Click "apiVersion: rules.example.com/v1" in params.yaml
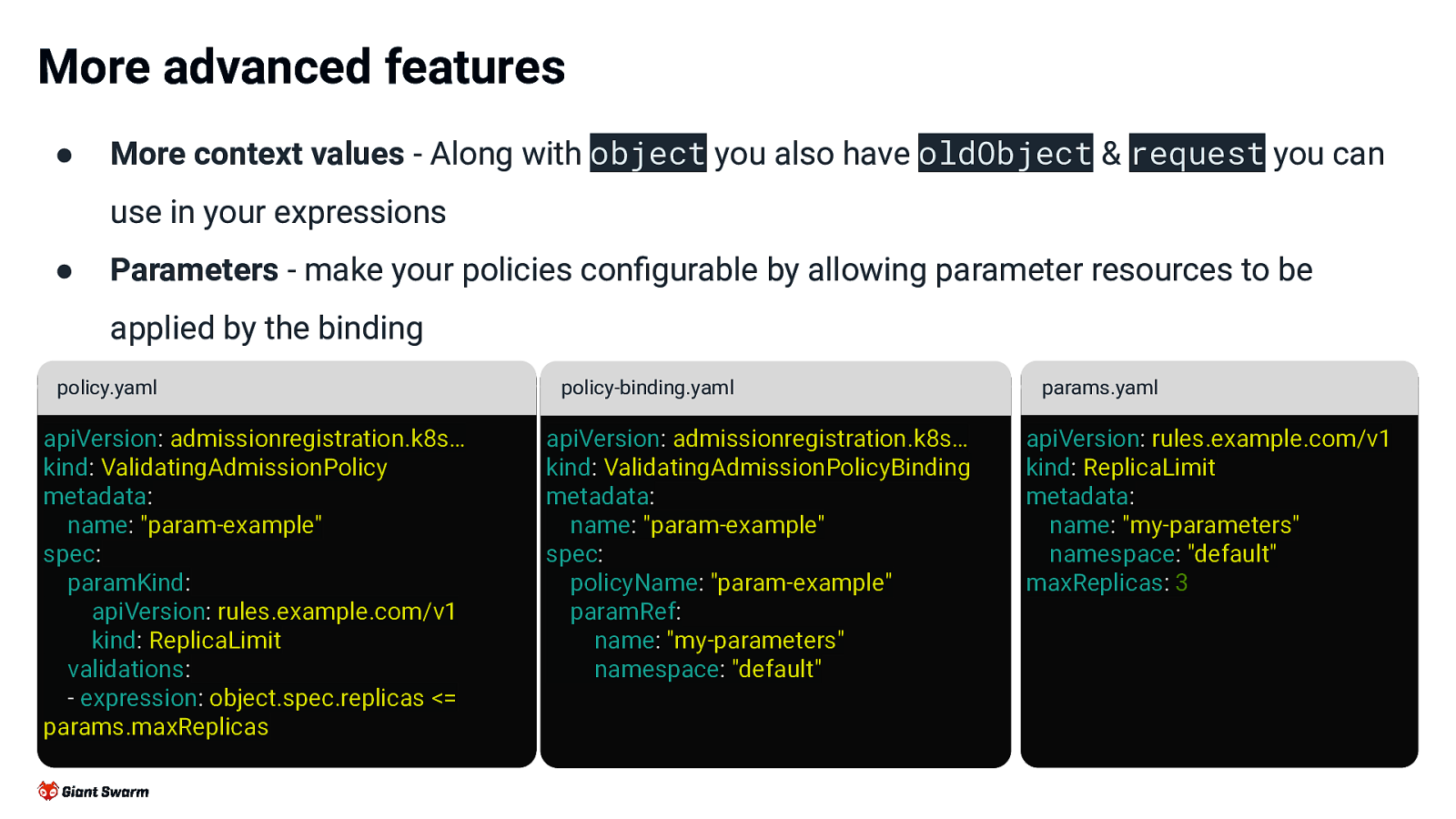This screenshot has width=1456, height=819. (x=1208, y=439)
